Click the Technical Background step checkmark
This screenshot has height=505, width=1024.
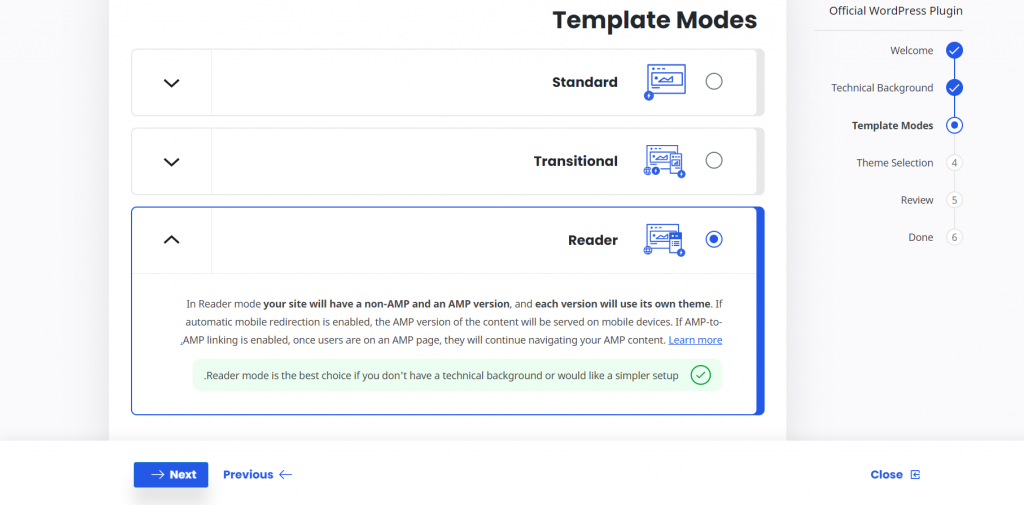[x=954, y=88]
